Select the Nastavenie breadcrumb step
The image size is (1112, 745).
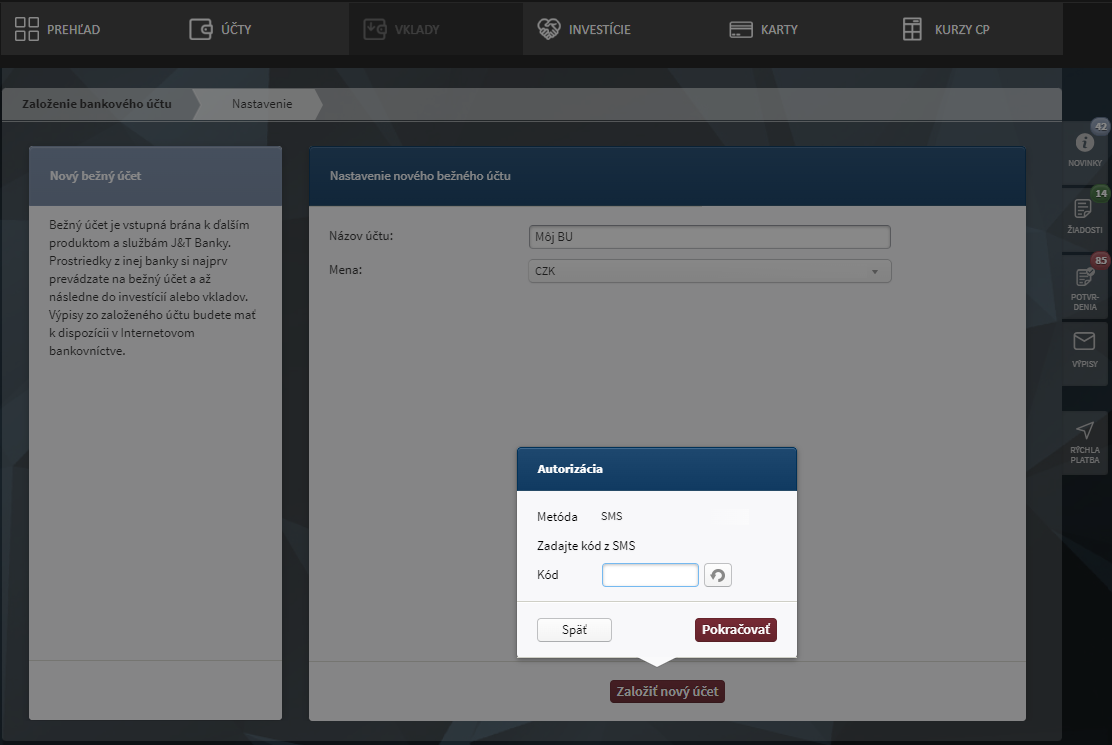(262, 104)
